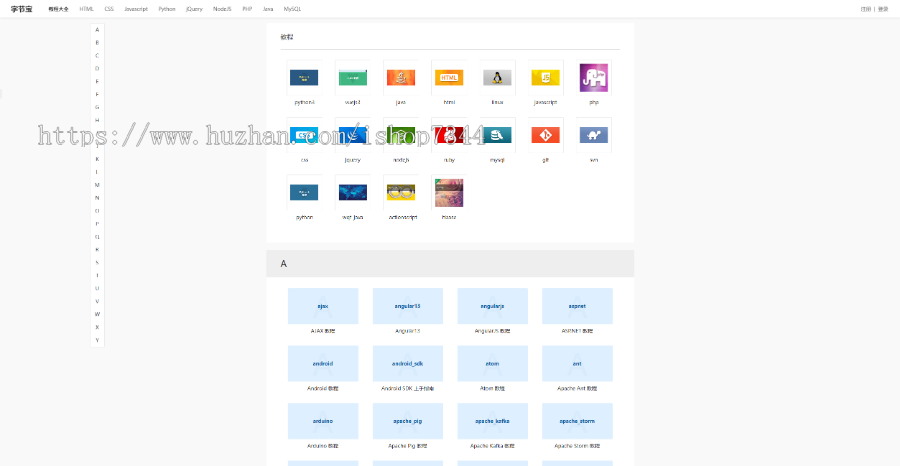Viewport: 900px width, 466px height.
Task: Jump to letter K in the alphabet index
Action: 97,159
